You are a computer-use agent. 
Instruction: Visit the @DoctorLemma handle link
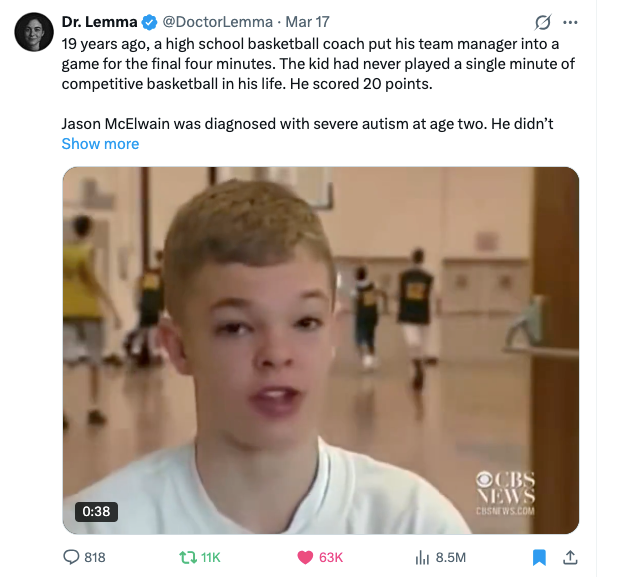pos(218,22)
